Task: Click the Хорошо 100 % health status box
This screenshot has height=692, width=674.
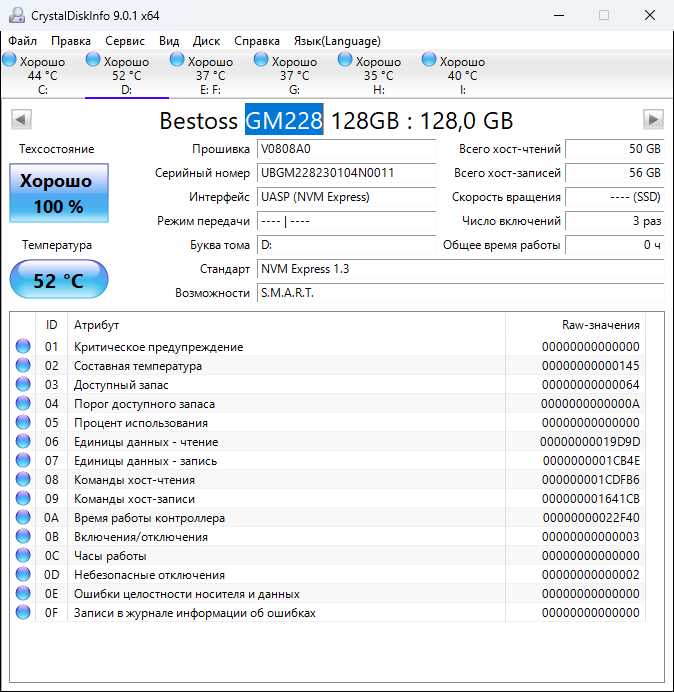Action: coord(58,193)
